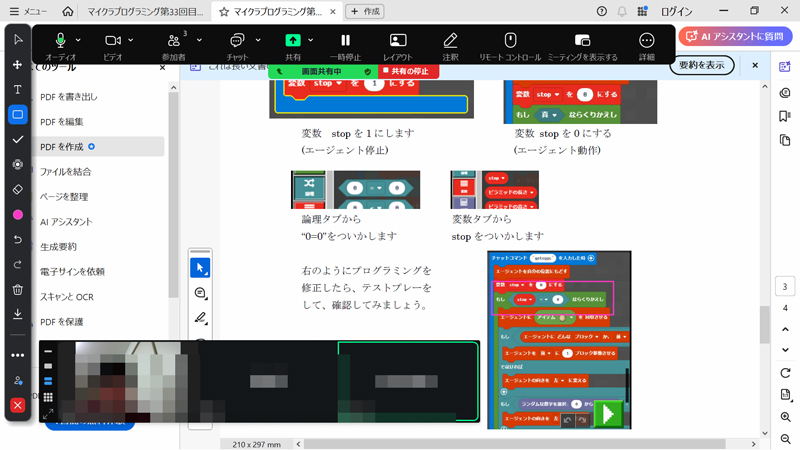The image size is (800, 450).
Task: Save annotations with the download icon
Action: click(x=17, y=314)
